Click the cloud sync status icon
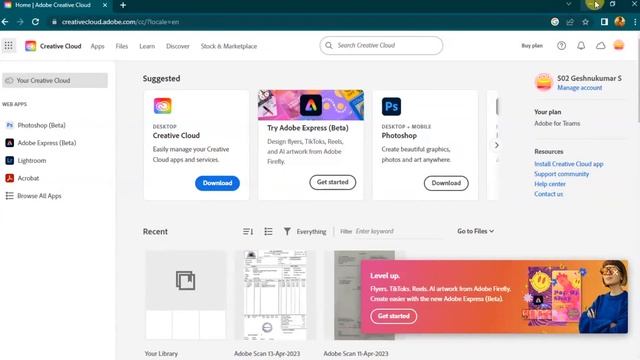Viewport: 640px width, 360px height. tap(600, 46)
